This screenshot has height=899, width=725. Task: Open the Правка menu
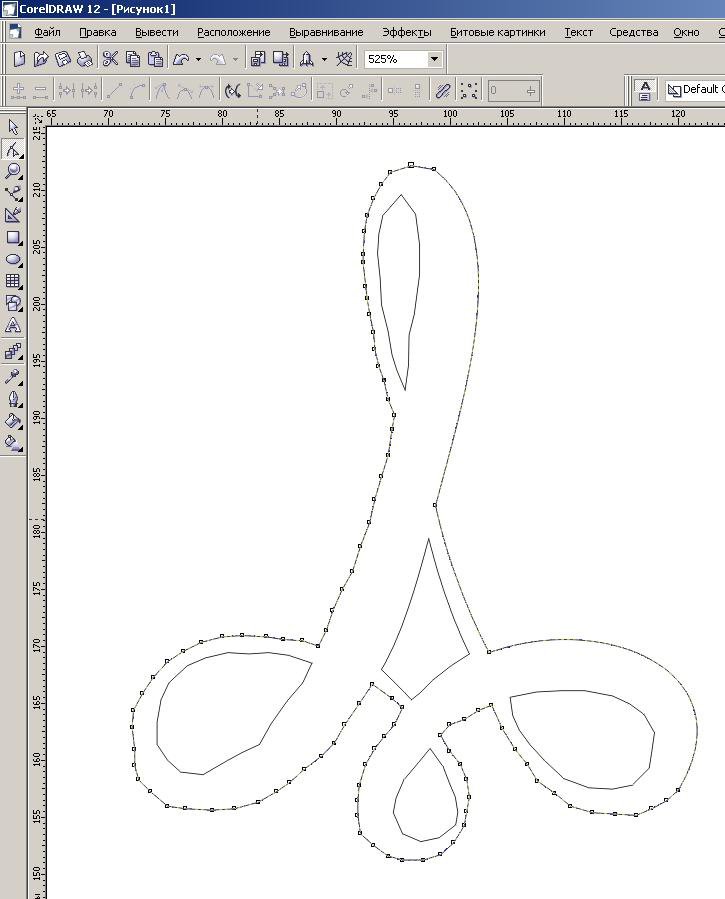97,32
